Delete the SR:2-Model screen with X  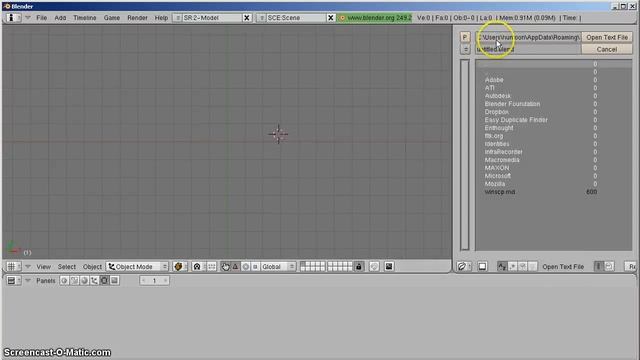(x=247, y=18)
